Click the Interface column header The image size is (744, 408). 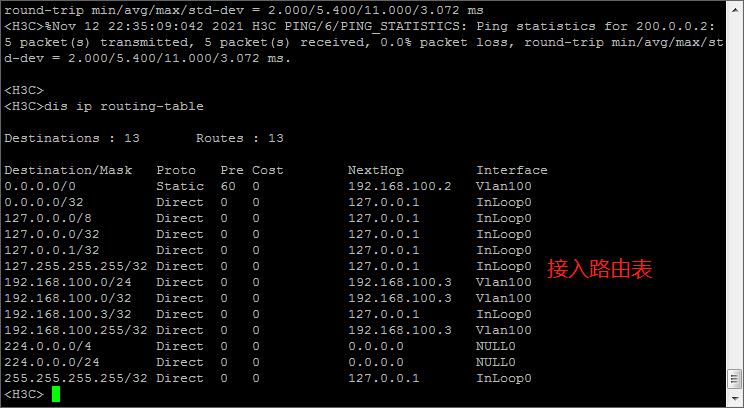512,170
